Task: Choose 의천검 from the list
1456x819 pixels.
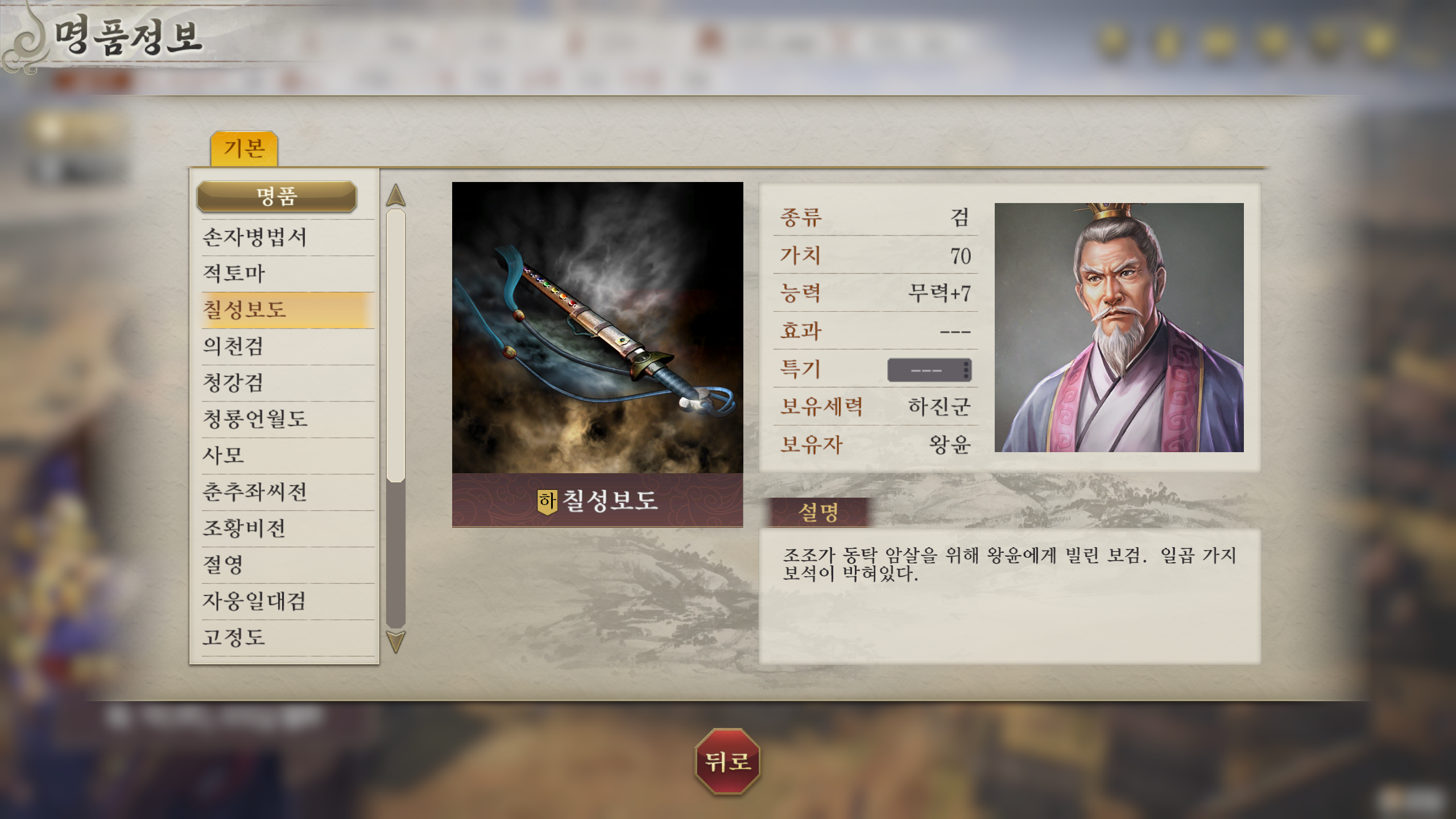Action: [x=288, y=346]
